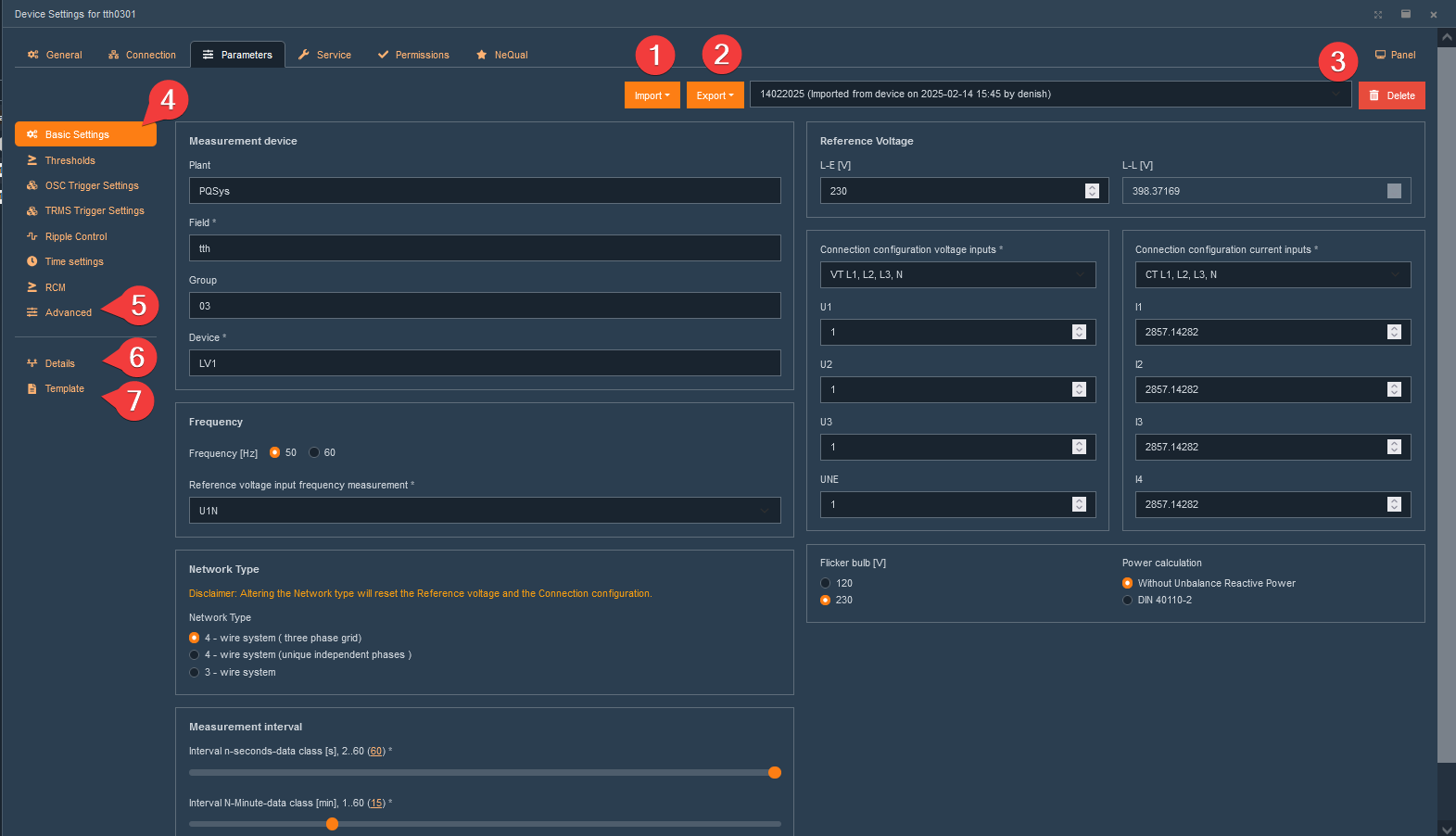Click the Details sidebar icon

coord(32,363)
